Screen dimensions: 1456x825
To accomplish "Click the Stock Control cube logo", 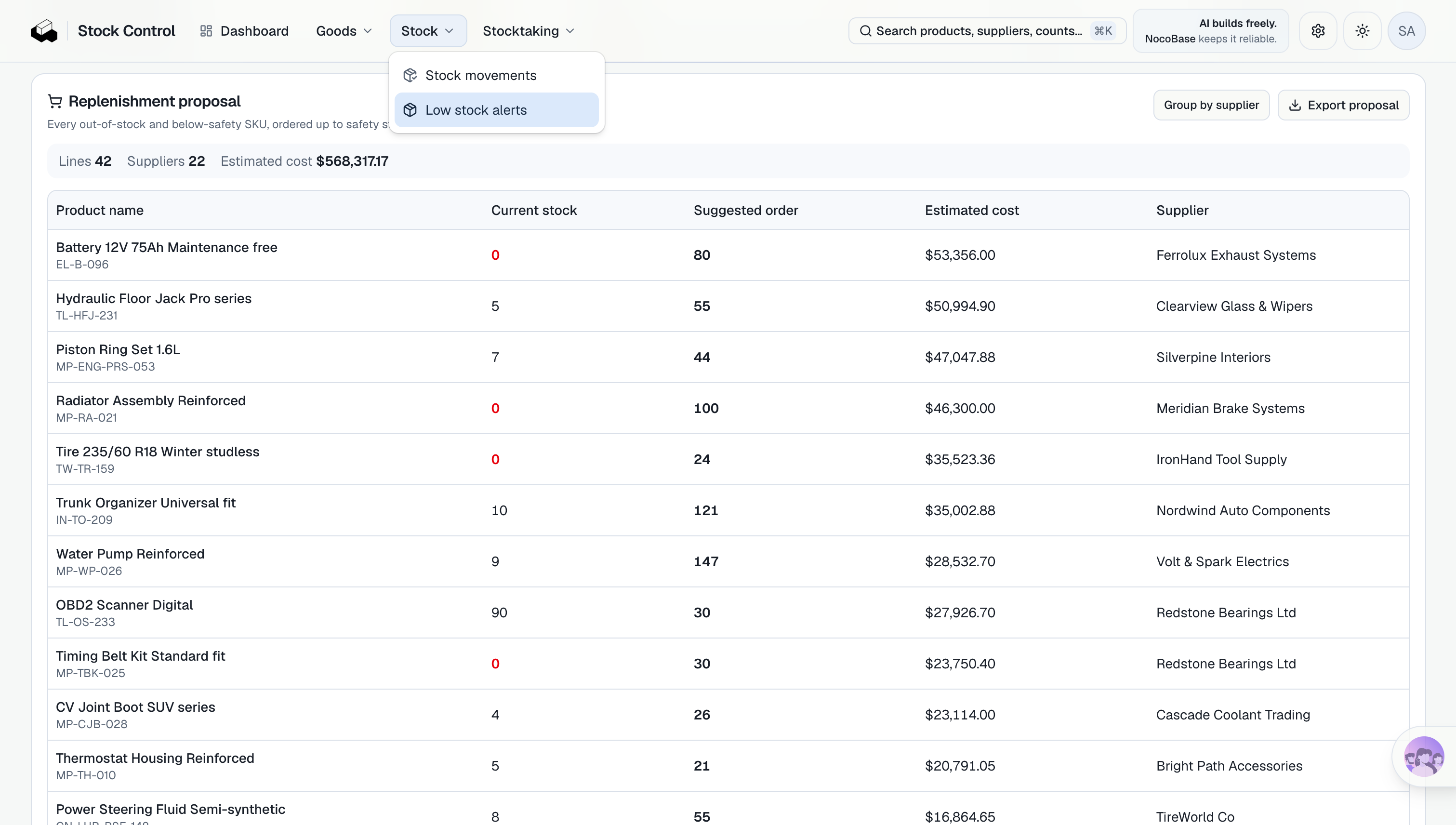I will 44,31.
